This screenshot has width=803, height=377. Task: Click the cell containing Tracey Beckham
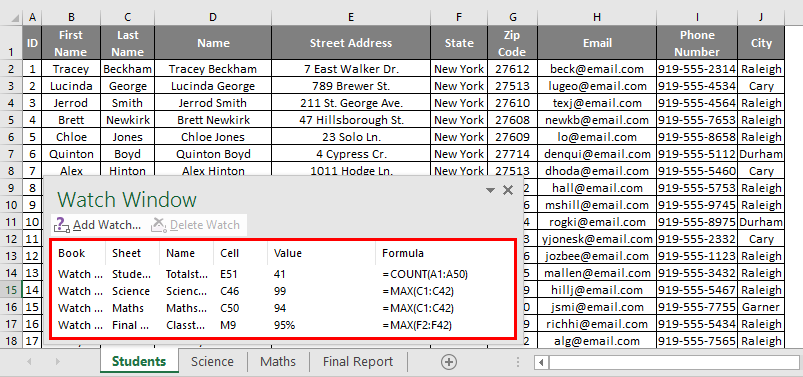click(x=213, y=69)
